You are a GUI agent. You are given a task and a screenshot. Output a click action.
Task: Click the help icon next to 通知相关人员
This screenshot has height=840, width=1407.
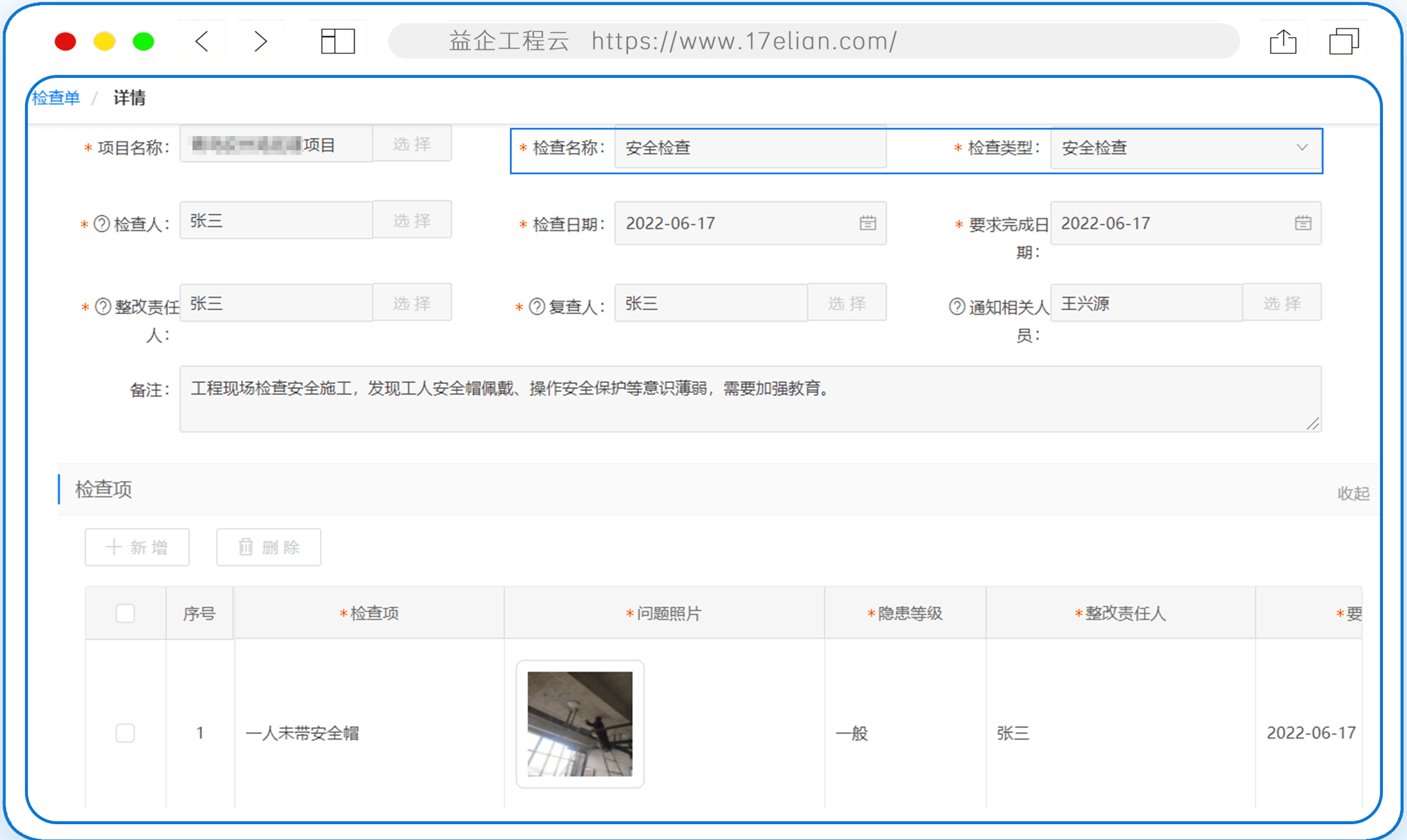tap(957, 307)
